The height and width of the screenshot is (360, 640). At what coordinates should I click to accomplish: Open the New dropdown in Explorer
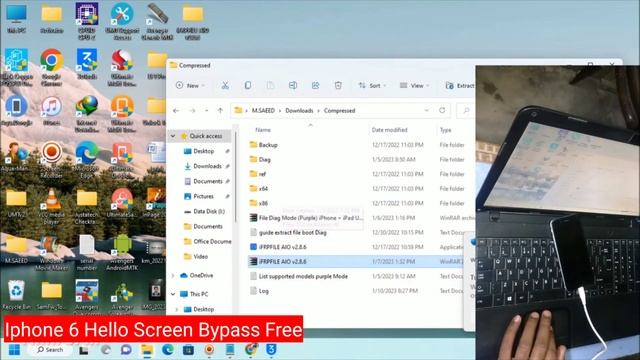coord(190,86)
